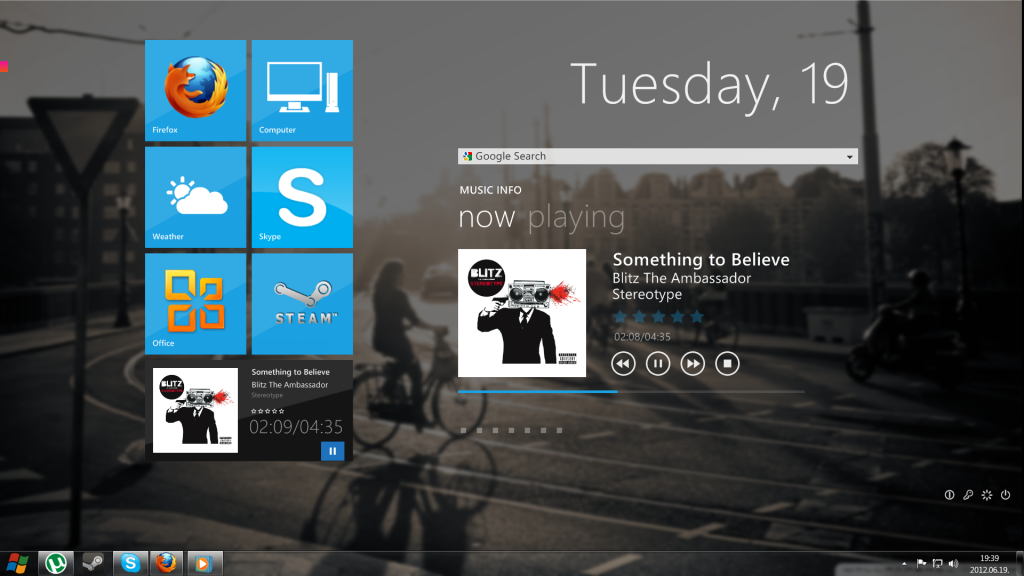Click the info icon at lower right

click(x=949, y=495)
